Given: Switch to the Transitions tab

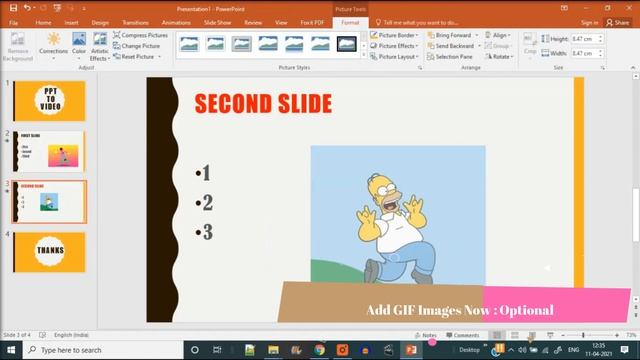Looking at the screenshot, I should 136,22.
